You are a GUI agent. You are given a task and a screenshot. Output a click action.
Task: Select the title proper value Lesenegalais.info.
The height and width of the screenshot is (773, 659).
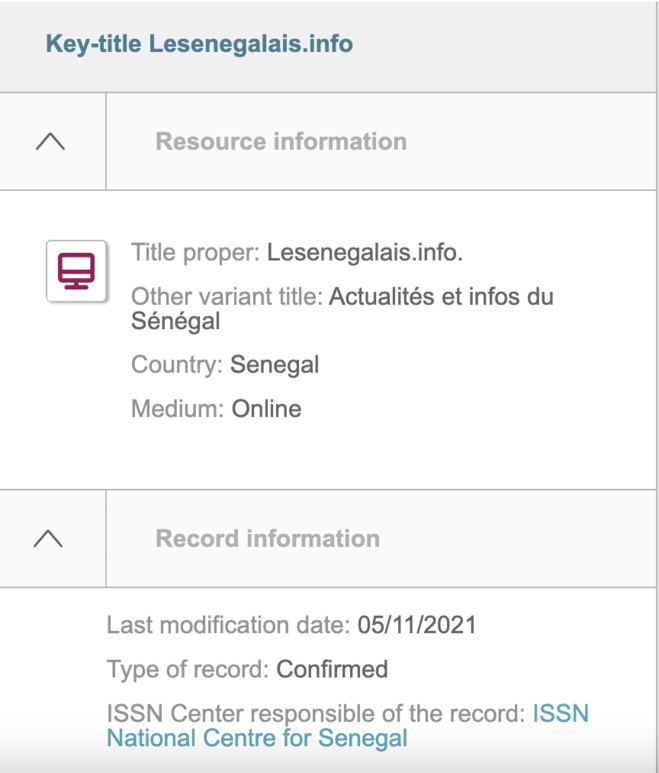click(x=365, y=253)
